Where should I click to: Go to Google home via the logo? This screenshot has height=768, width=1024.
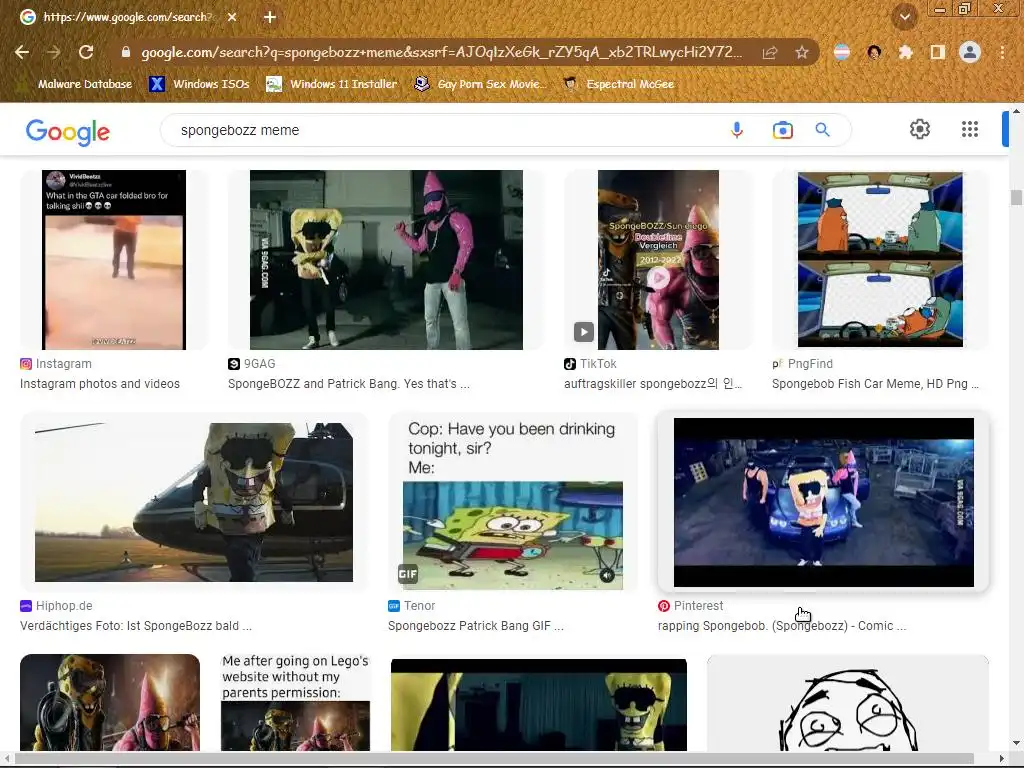[68, 131]
